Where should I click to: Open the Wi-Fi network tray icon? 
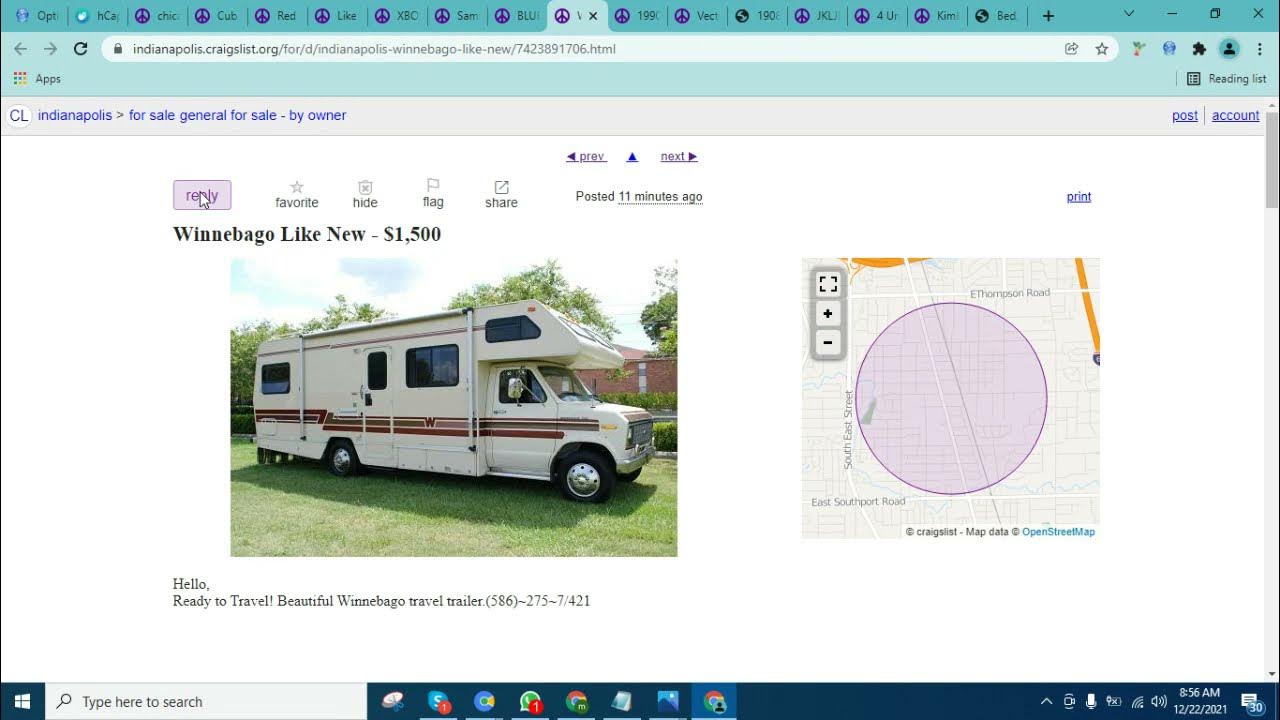click(1137, 701)
